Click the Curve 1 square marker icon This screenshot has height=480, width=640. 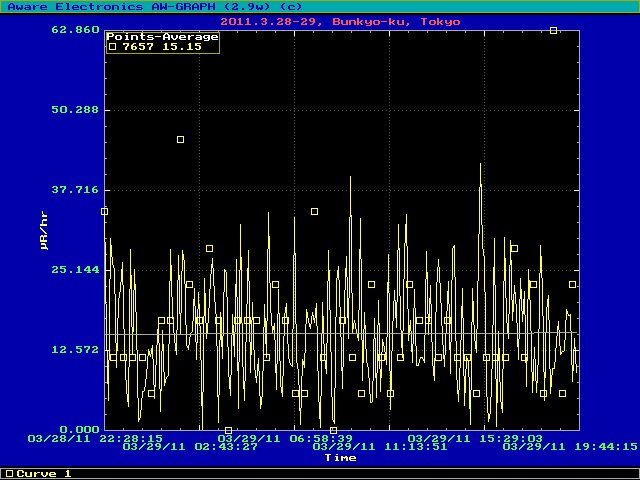[9, 473]
